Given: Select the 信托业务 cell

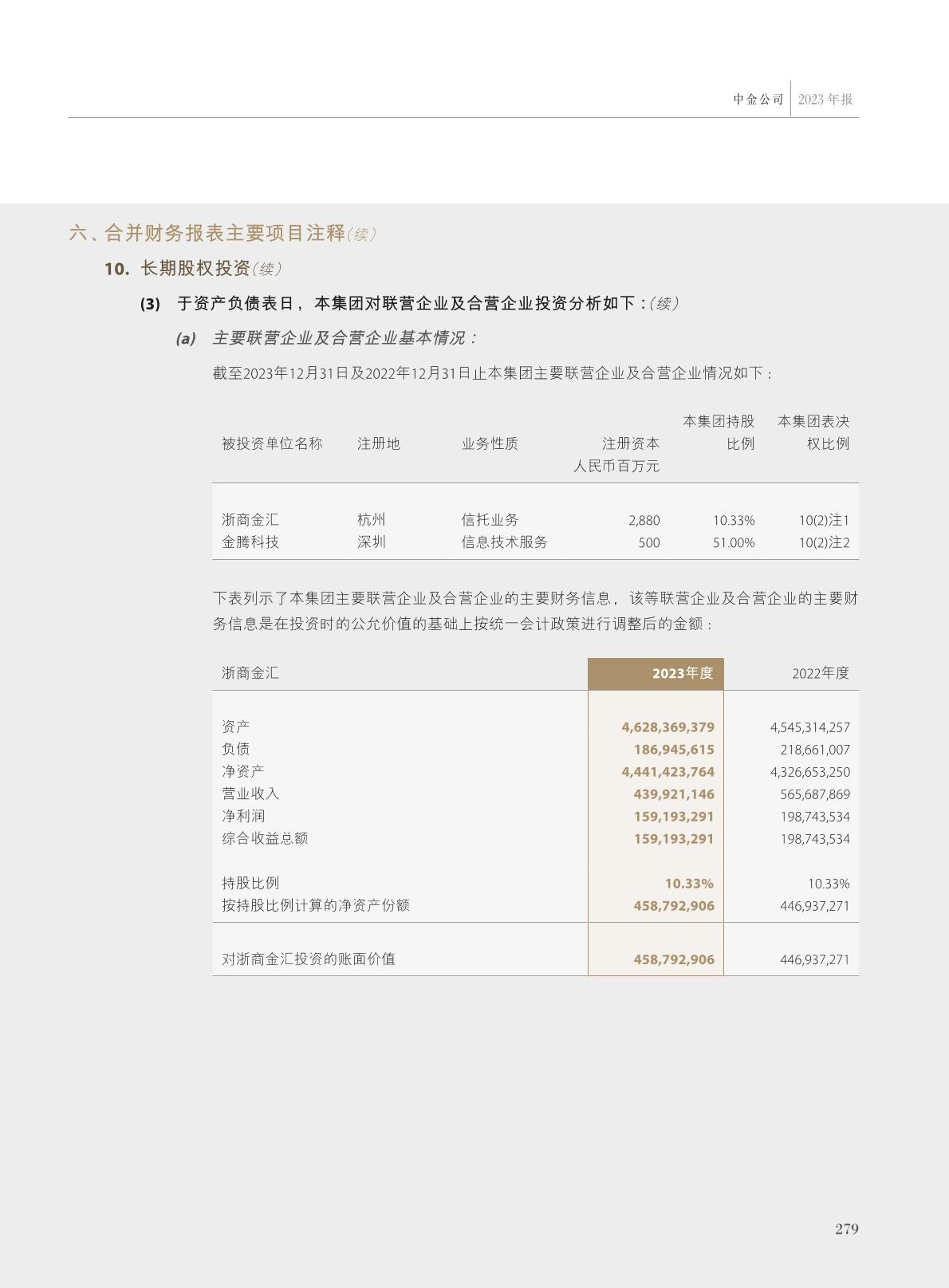Looking at the screenshot, I should point(490,520).
